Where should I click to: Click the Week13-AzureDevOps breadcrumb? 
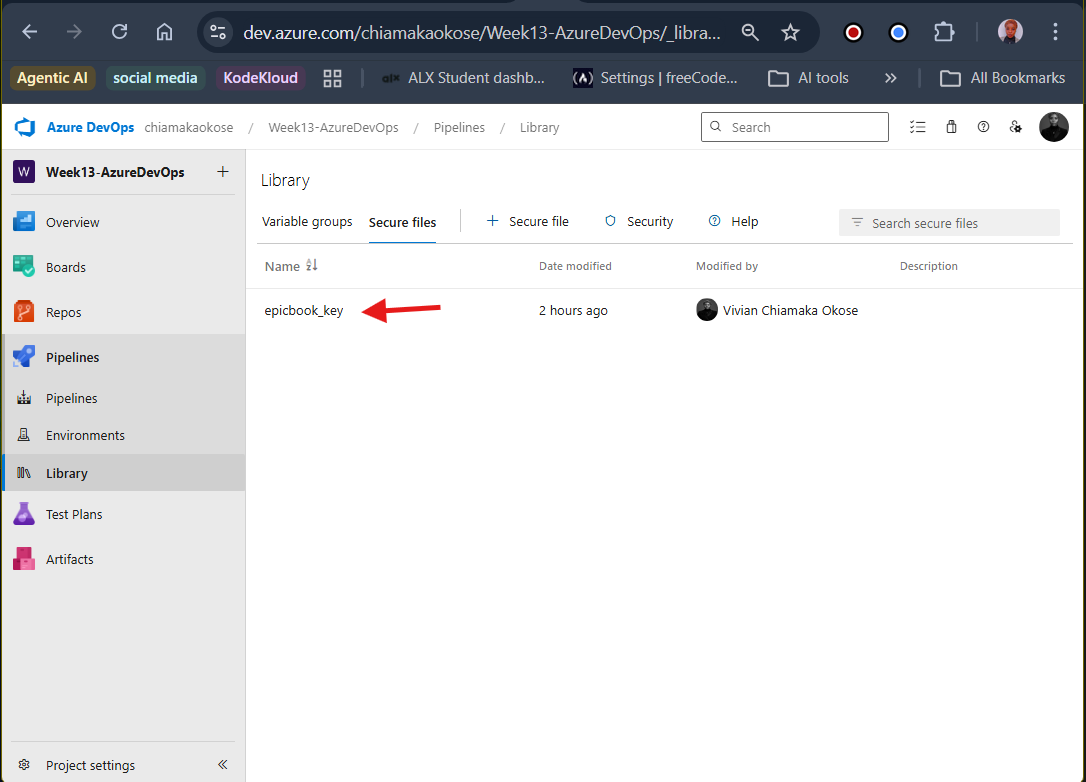click(333, 127)
